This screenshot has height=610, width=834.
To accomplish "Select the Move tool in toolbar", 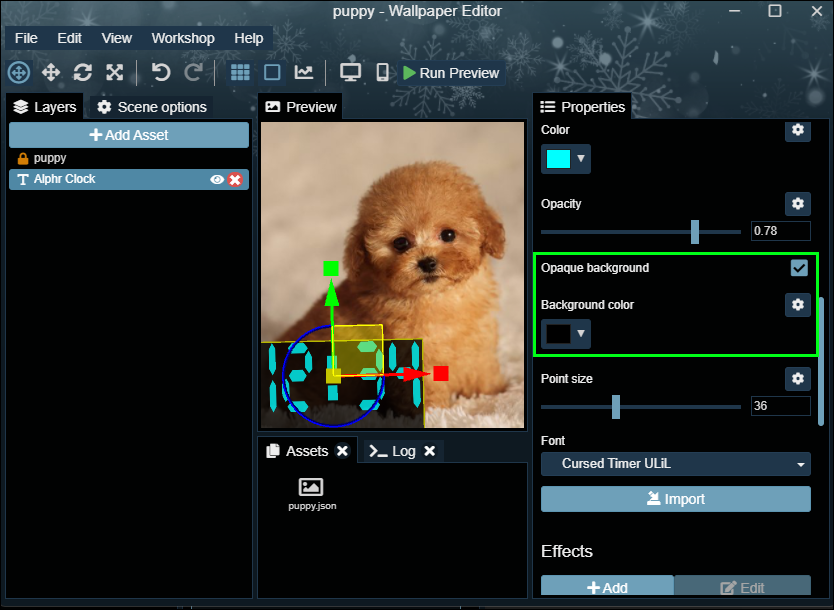I will click(51, 72).
